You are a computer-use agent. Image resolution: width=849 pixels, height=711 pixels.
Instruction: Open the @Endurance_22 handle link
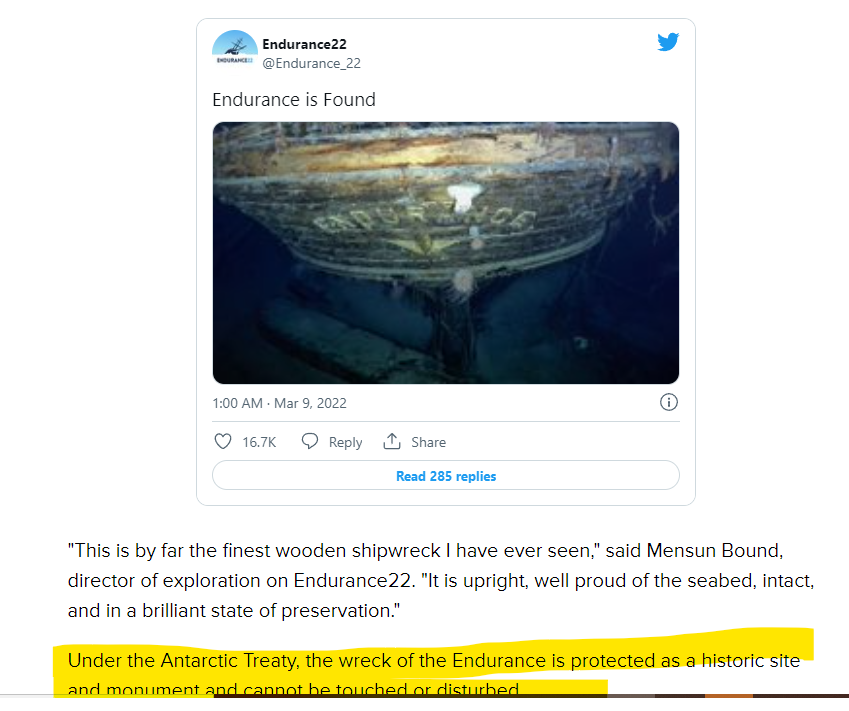[311, 63]
